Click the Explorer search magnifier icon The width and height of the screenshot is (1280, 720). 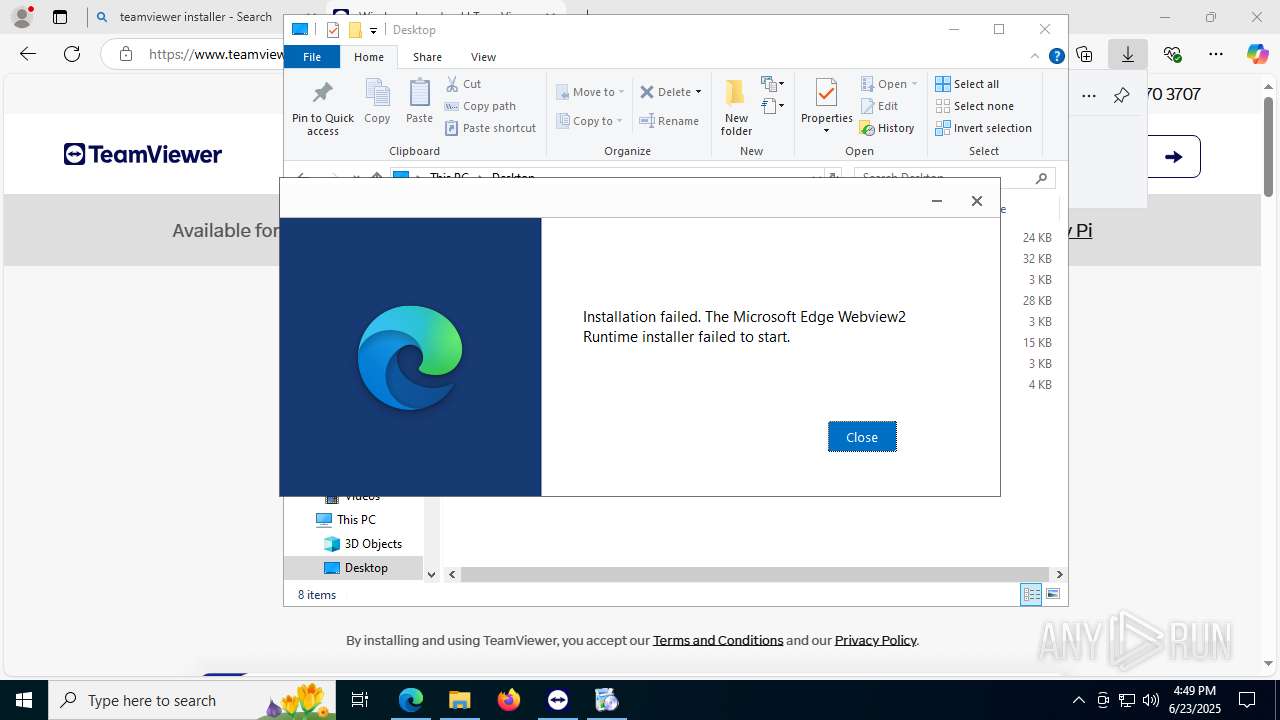tap(1041, 178)
